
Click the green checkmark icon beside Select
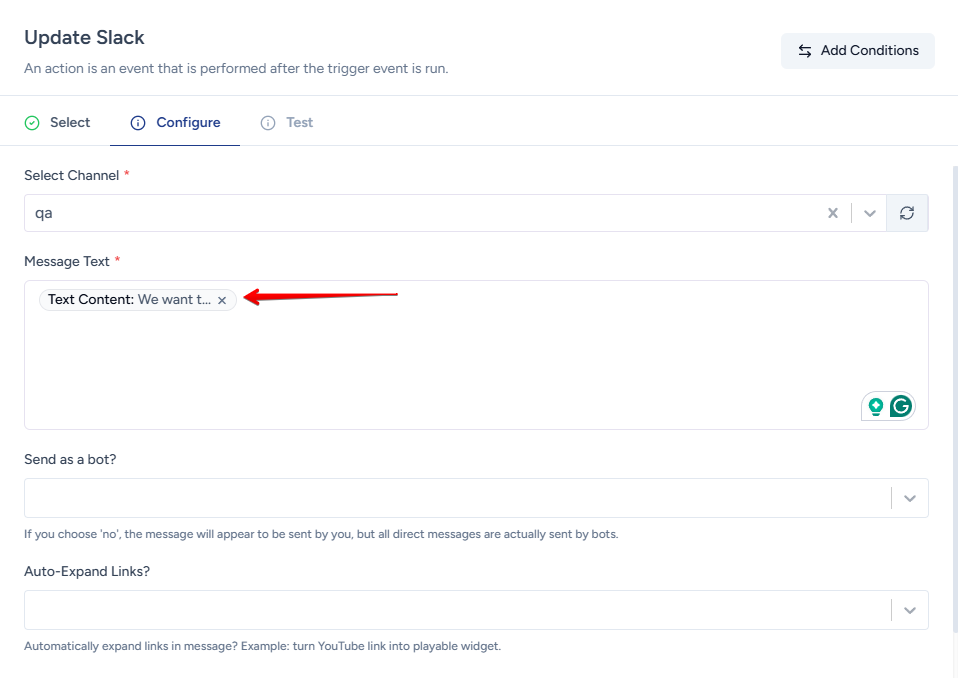(x=32, y=123)
